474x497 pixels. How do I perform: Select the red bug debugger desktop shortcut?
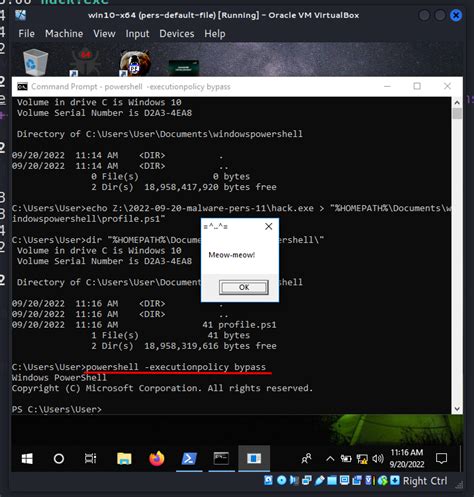pos(85,63)
